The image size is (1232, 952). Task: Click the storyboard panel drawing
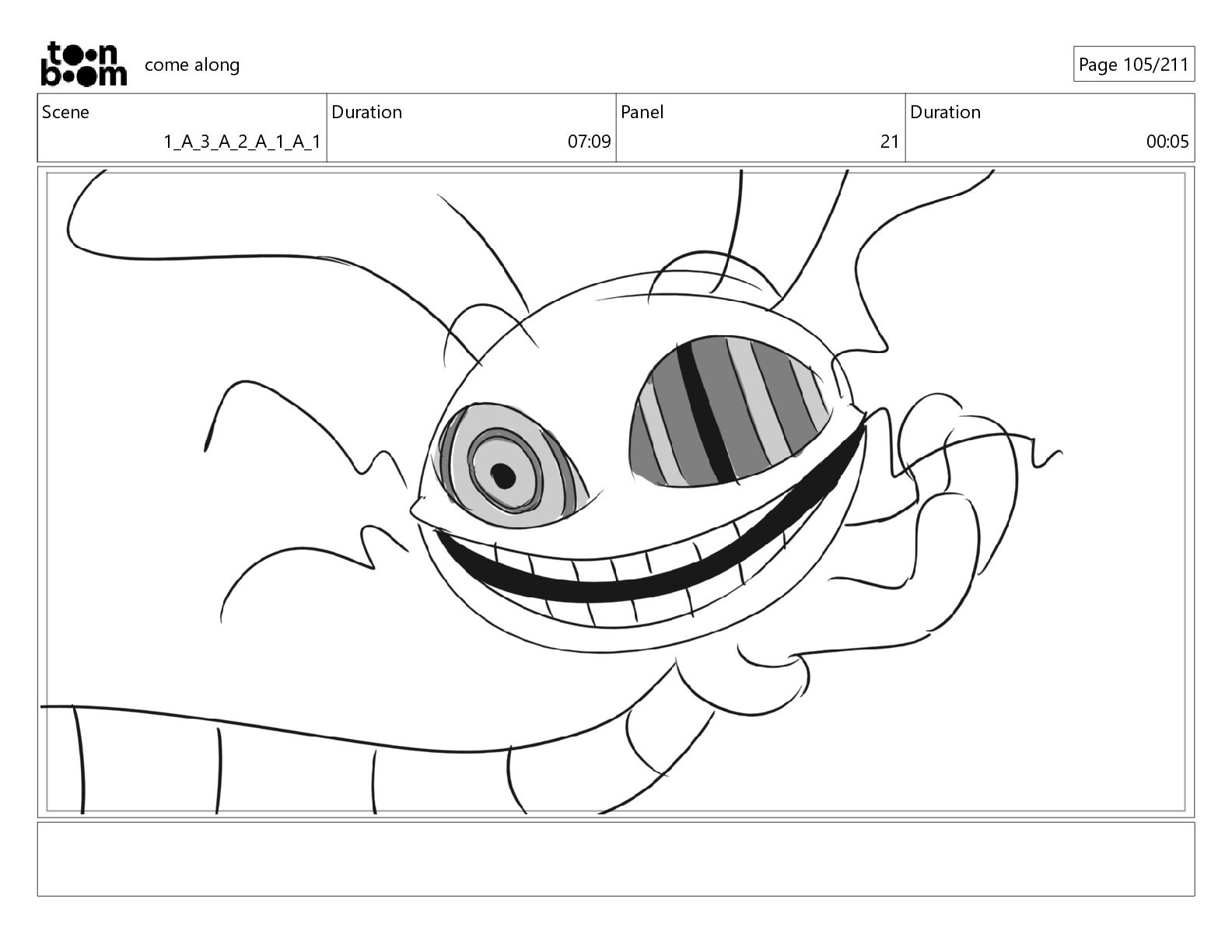[x=616, y=492]
